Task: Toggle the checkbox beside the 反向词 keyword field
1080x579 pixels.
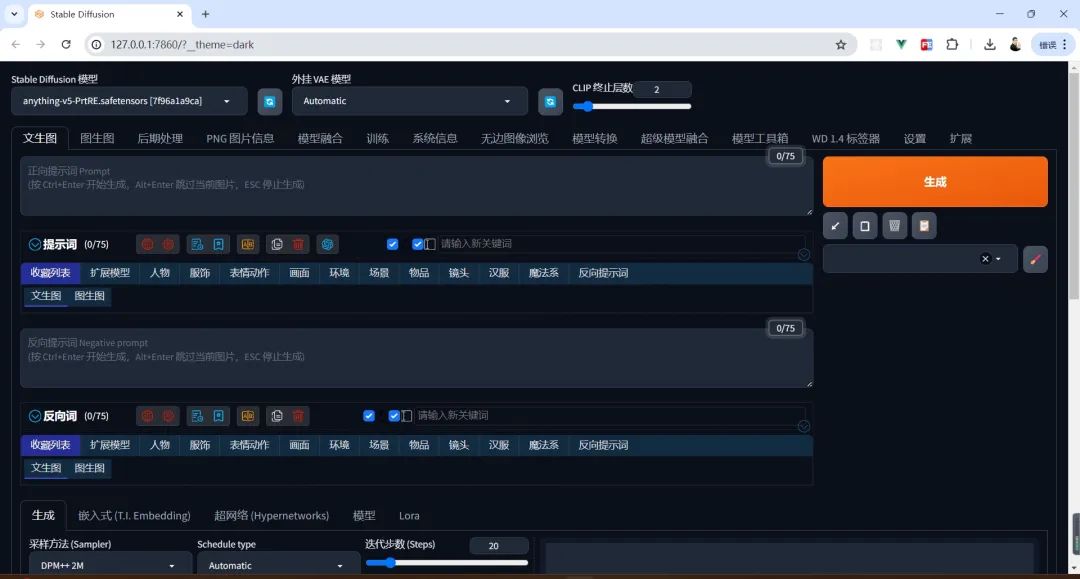Action: click(394, 416)
